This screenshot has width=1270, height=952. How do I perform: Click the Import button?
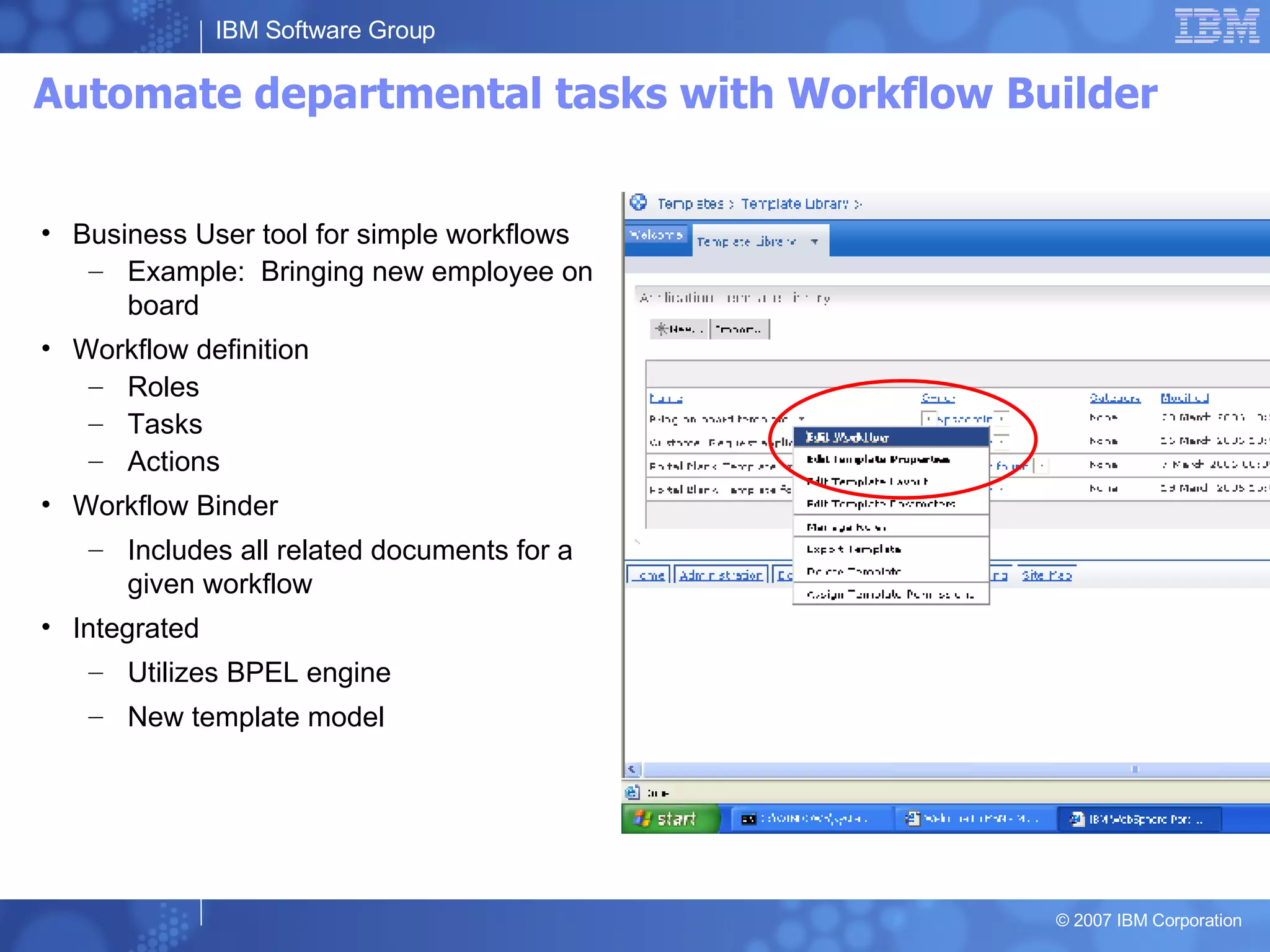coord(739,329)
